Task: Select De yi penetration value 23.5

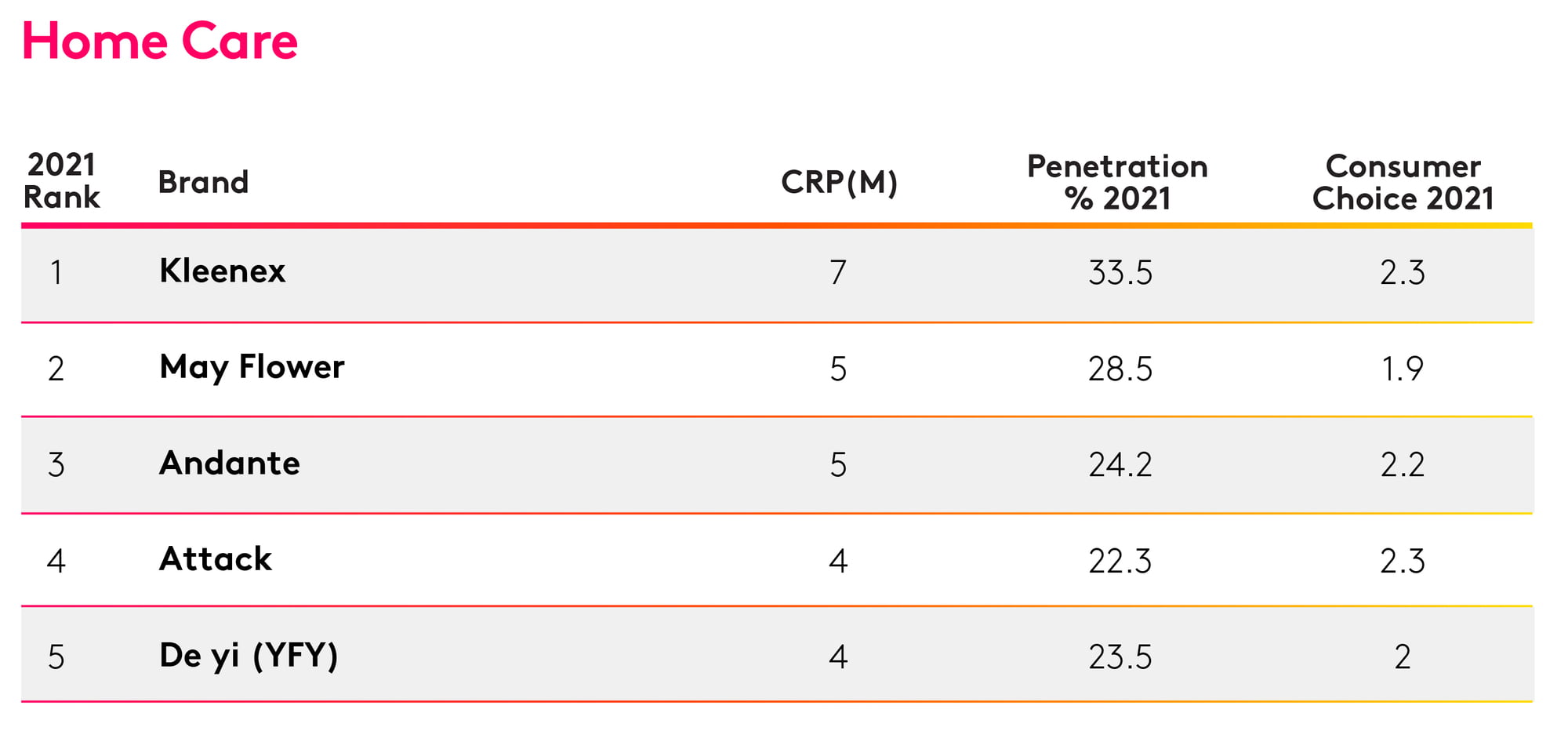Action: click(1120, 657)
